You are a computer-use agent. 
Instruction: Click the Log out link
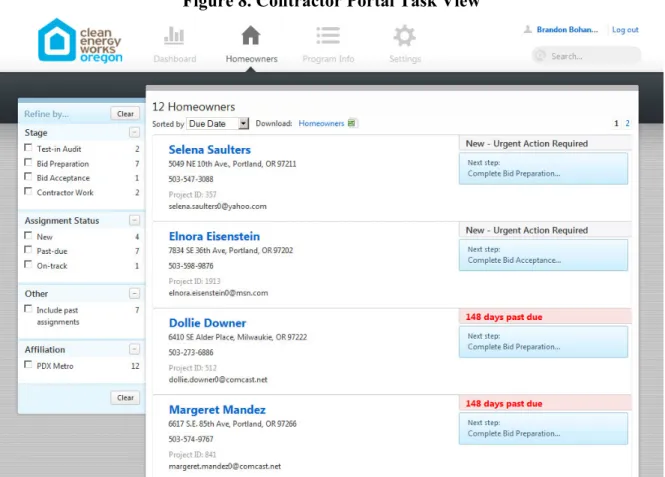(x=625, y=30)
